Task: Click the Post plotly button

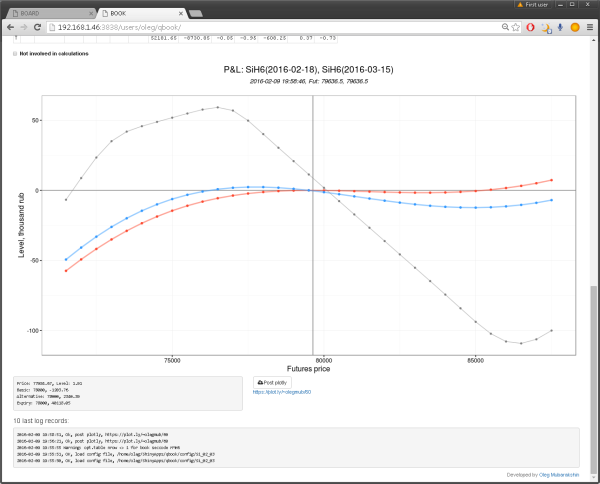Action: 272,383
